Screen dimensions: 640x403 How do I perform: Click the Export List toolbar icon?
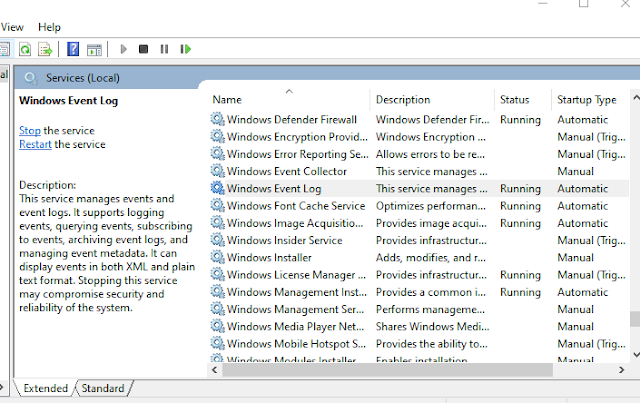[x=45, y=49]
